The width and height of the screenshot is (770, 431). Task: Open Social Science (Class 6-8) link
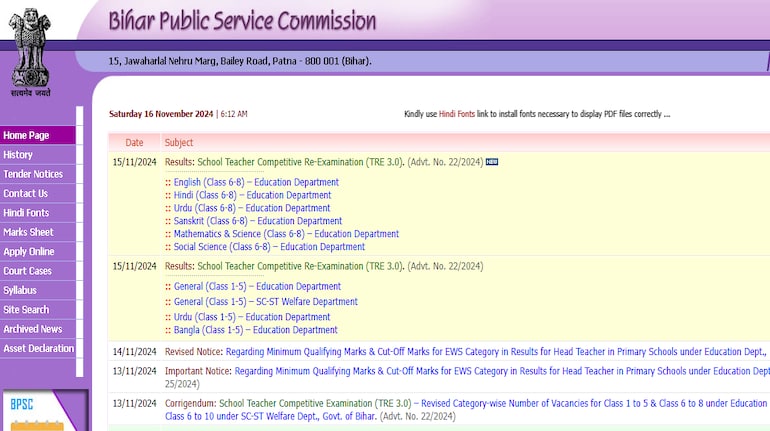pyautogui.click(x=269, y=247)
